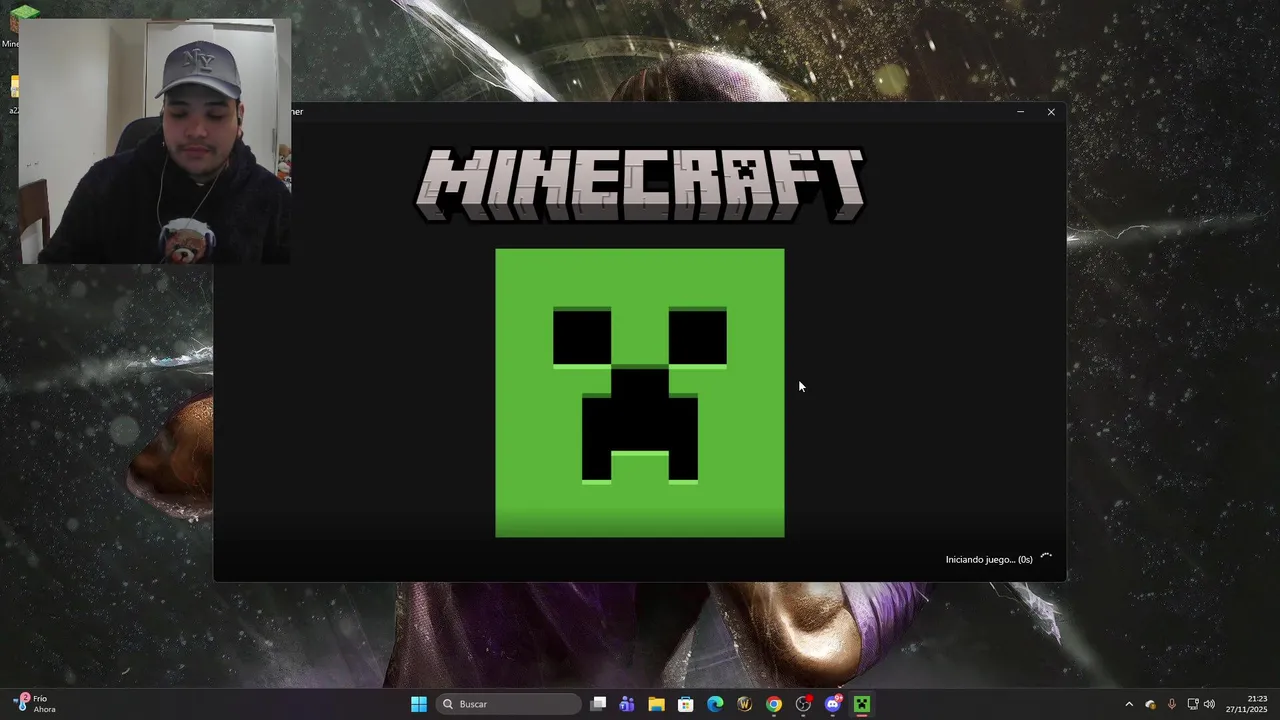Click the webcam overlay video

click(155, 141)
